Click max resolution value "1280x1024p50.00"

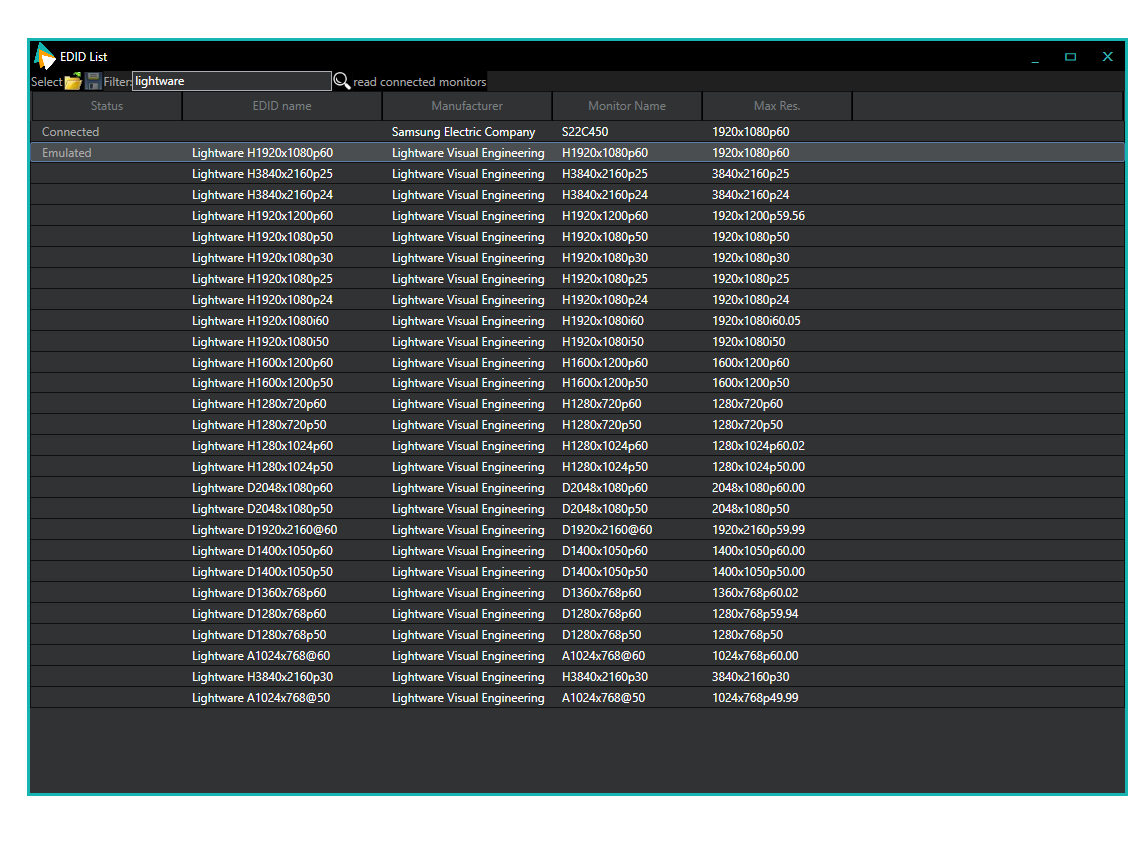coord(758,467)
